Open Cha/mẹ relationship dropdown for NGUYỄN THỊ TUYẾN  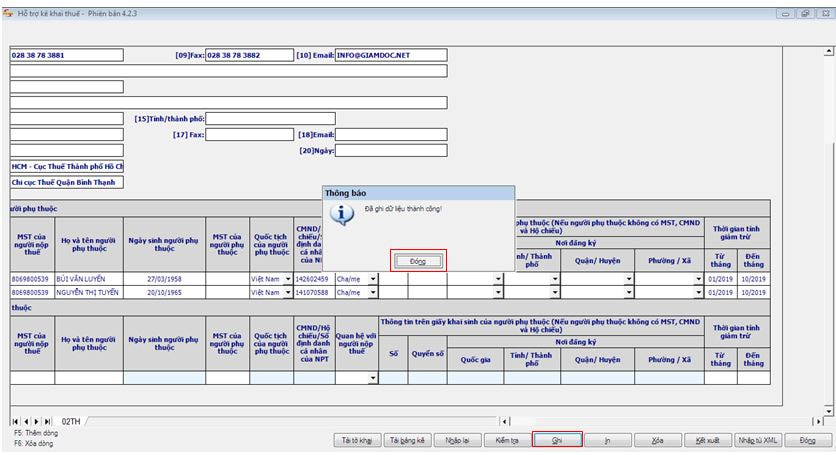(373, 293)
